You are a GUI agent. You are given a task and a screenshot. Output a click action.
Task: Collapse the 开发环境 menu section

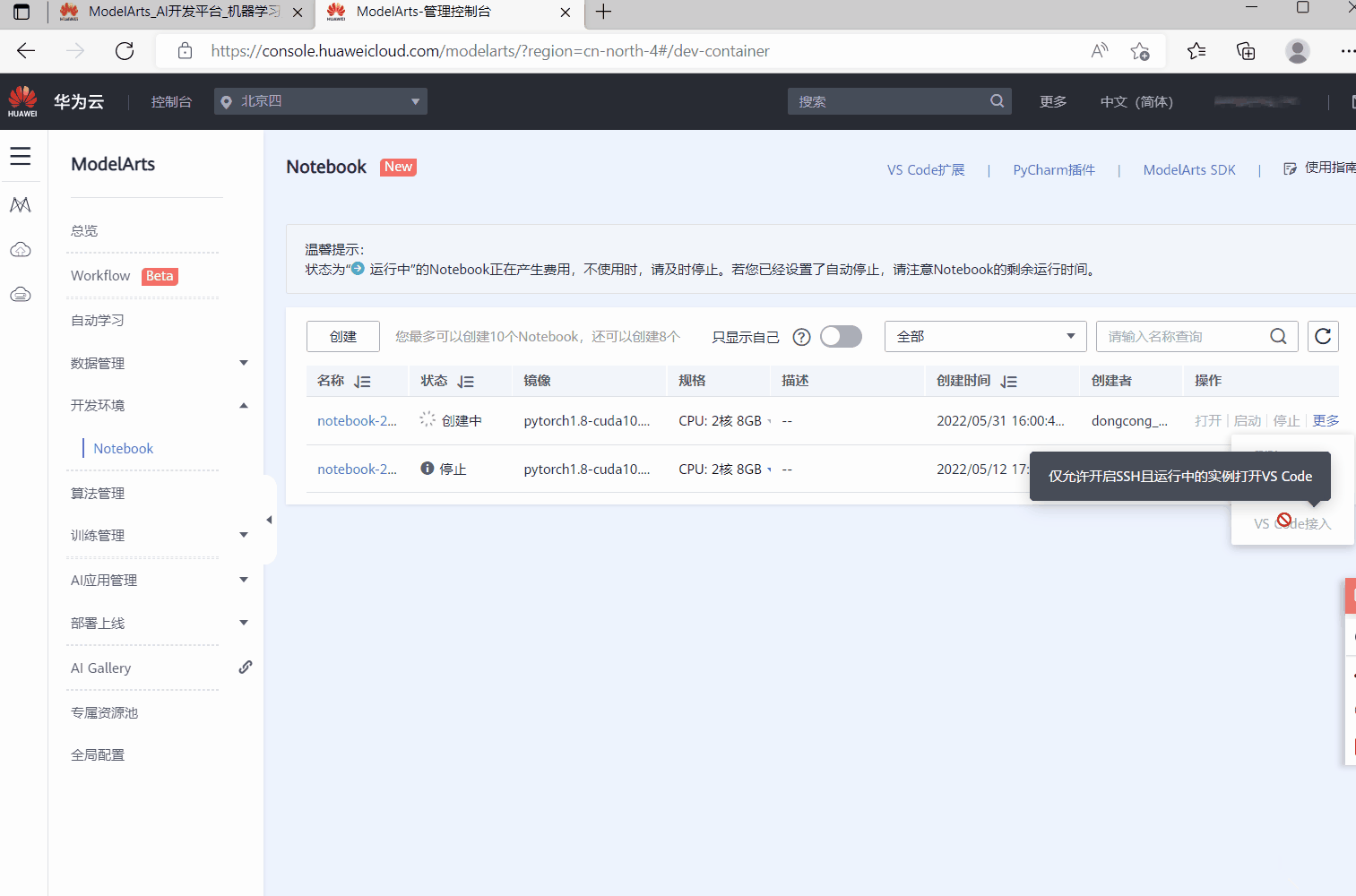pos(244,406)
